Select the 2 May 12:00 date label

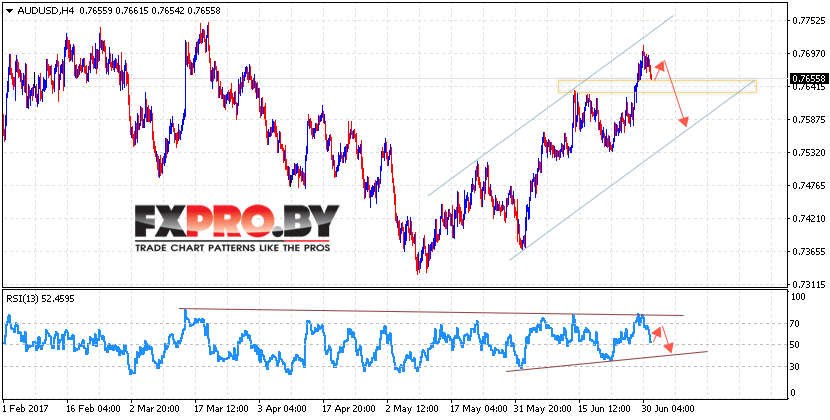[413, 409]
